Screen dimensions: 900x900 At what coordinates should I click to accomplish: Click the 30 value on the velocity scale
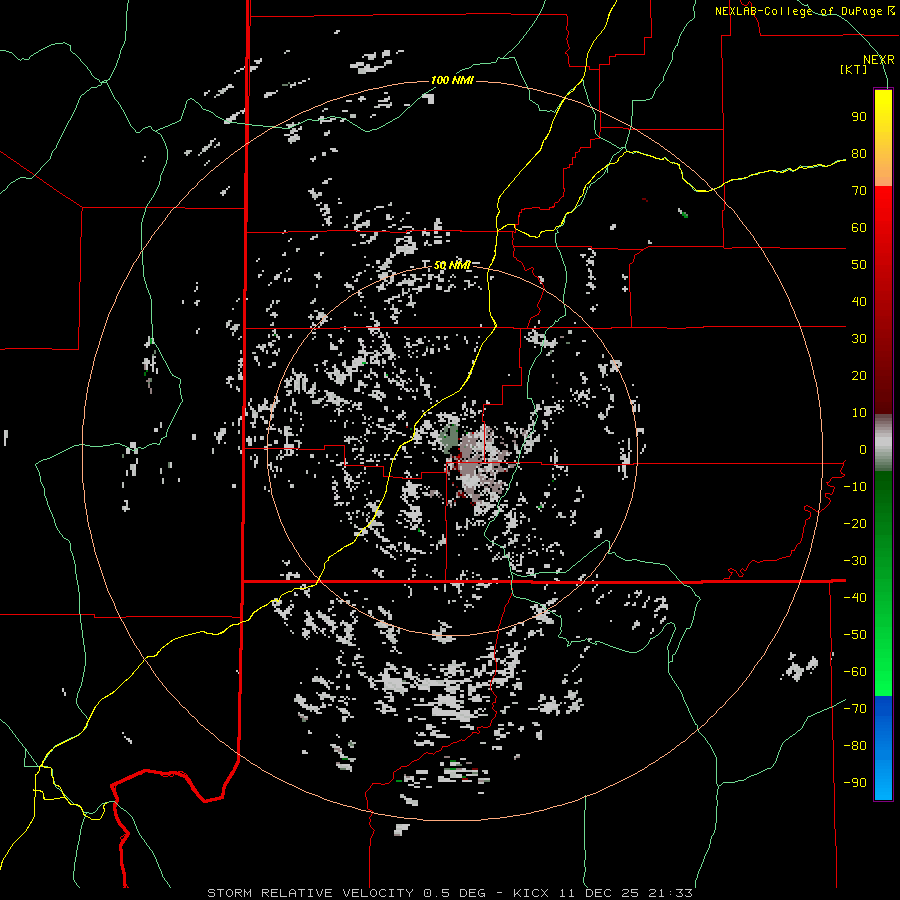point(859,339)
